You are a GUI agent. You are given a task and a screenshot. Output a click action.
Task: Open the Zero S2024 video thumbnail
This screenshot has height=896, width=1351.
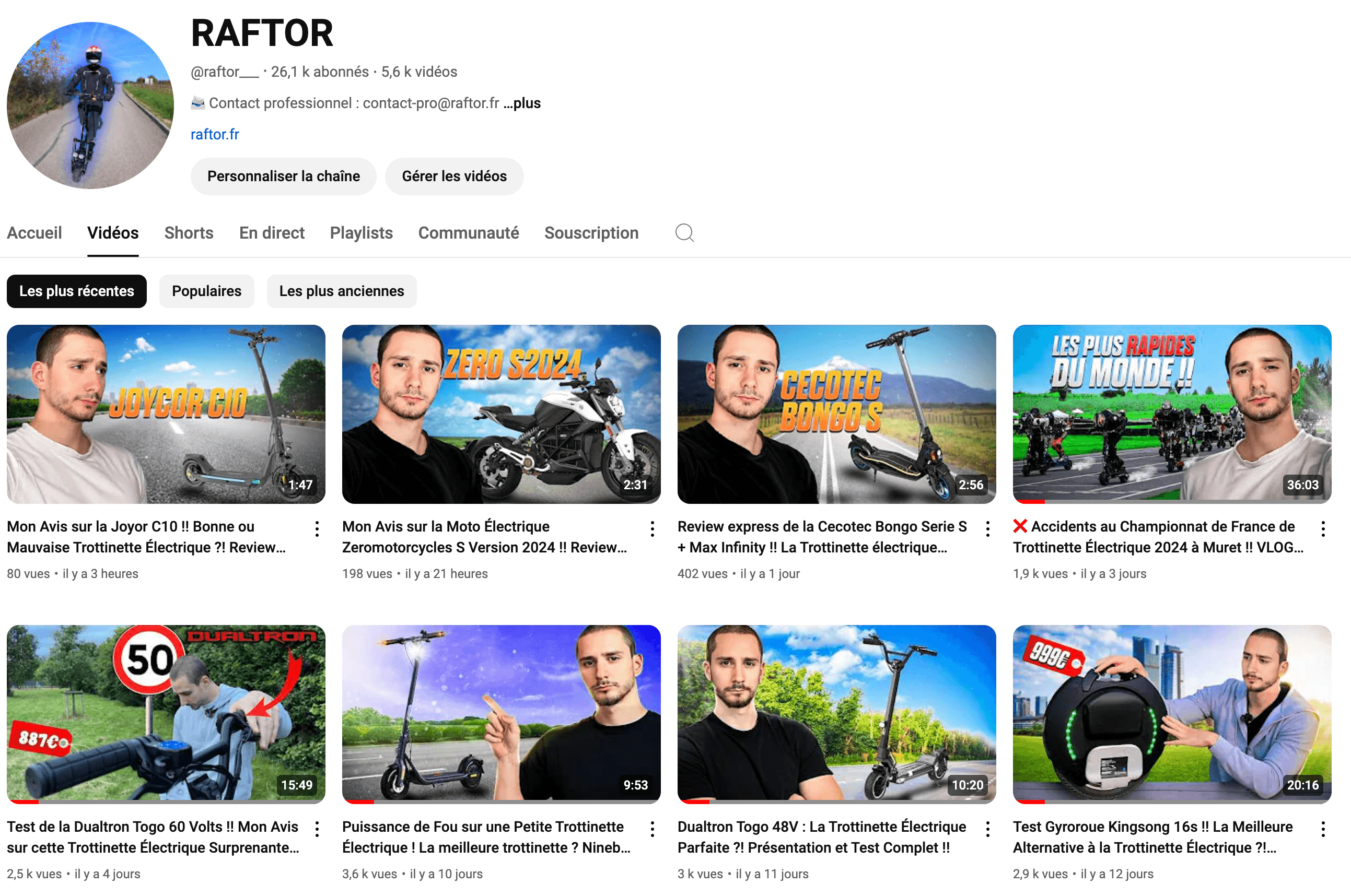[x=501, y=414]
